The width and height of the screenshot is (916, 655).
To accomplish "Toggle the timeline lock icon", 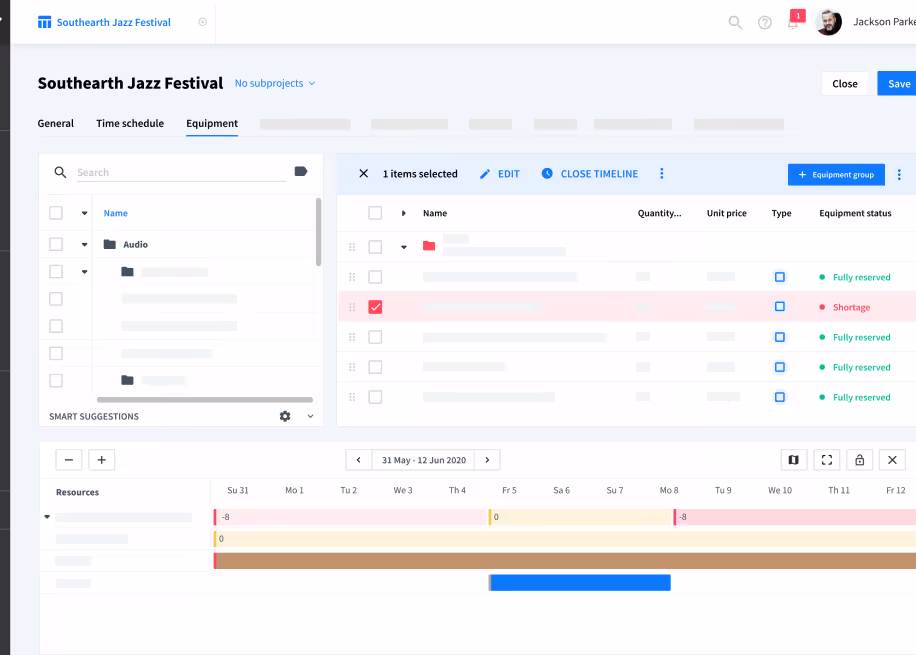I will click(859, 460).
